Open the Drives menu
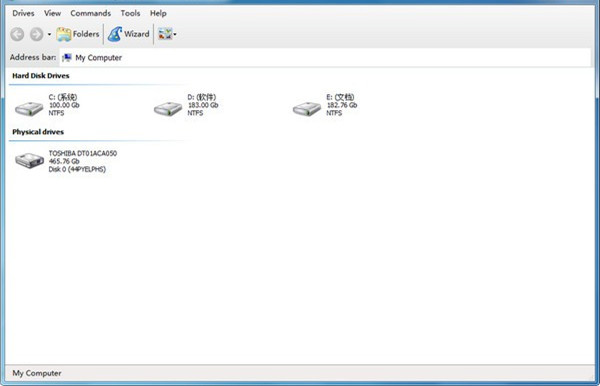Viewport: 600px width, 386px height. click(23, 13)
